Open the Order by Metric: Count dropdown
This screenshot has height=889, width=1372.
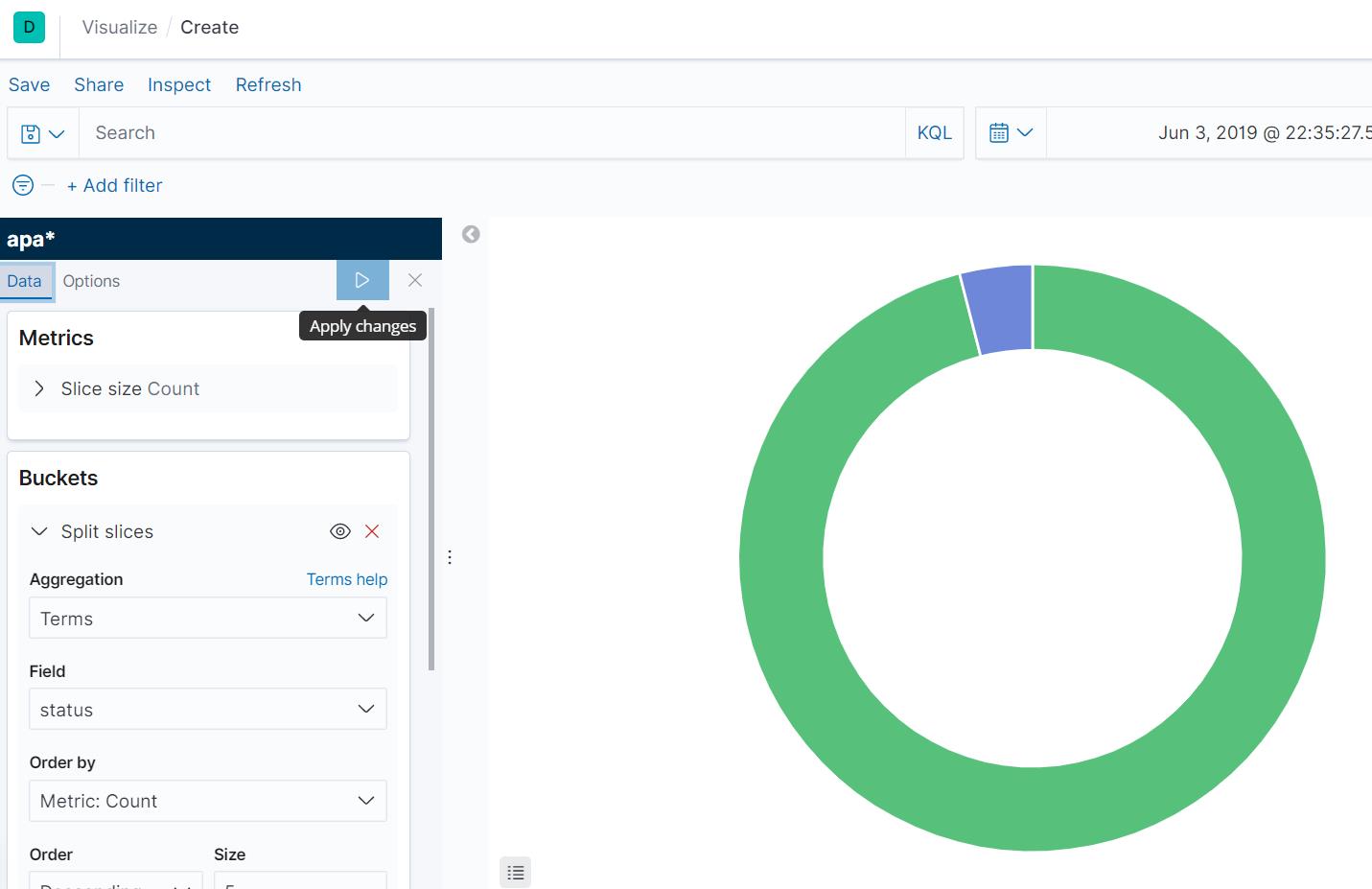(208, 801)
